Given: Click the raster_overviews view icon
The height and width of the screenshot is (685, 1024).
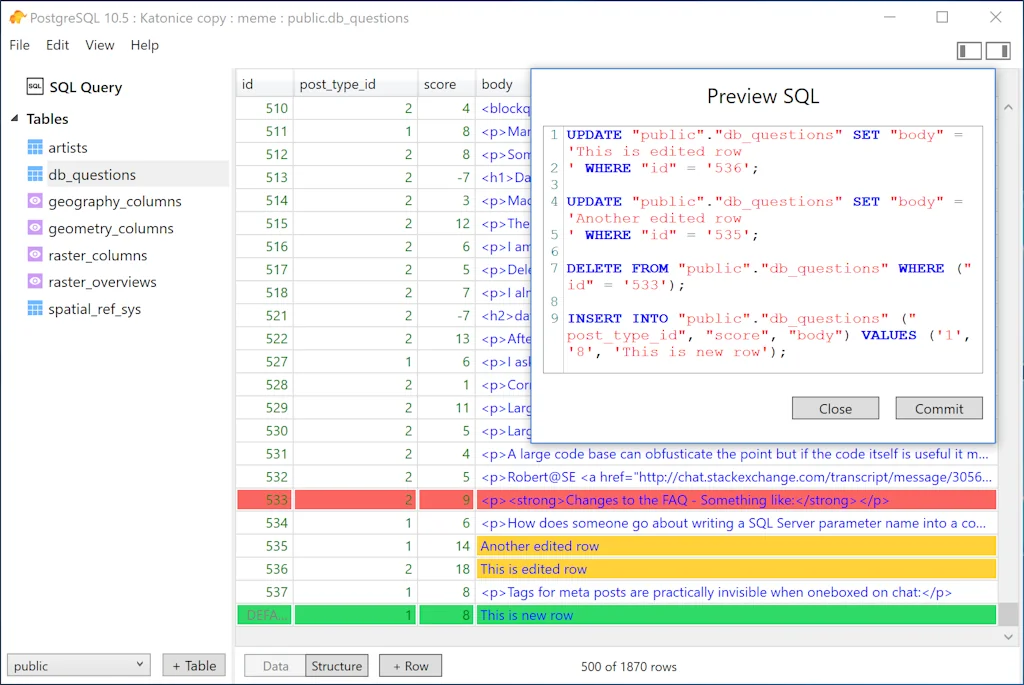Looking at the screenshot, I should point(36,281).
